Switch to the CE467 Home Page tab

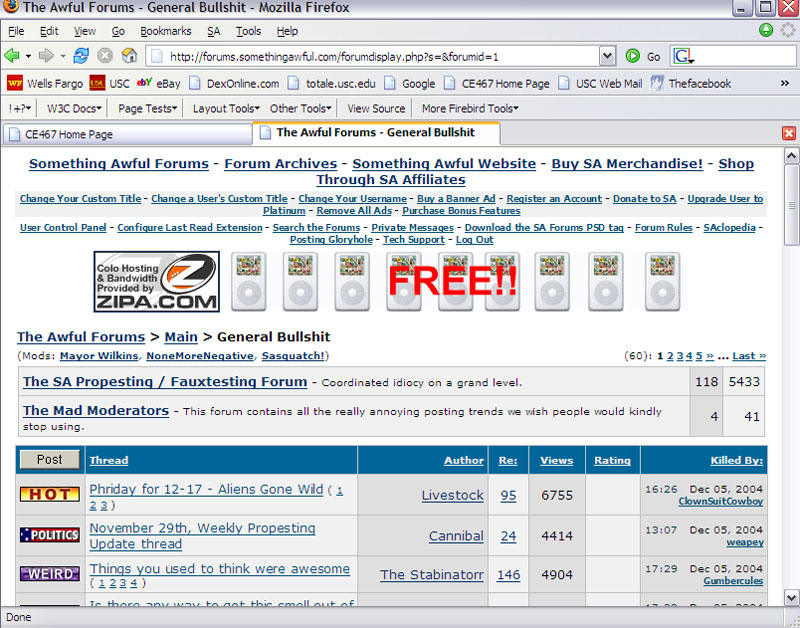127,134
